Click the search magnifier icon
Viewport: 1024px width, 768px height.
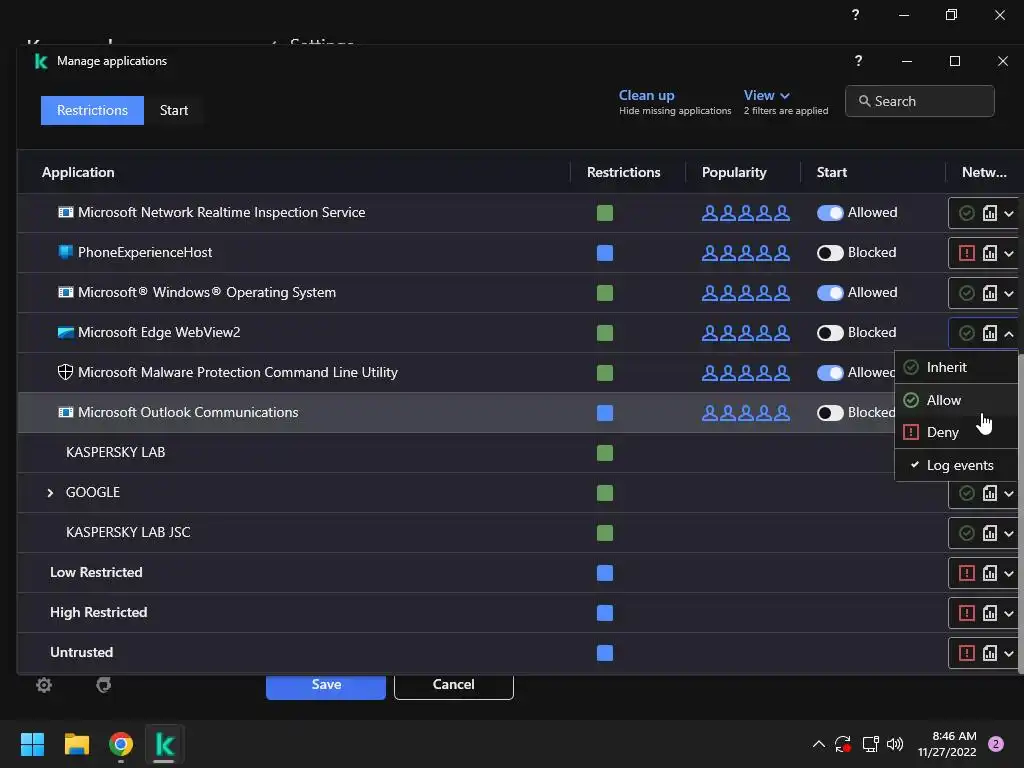[x=864, y=101]
